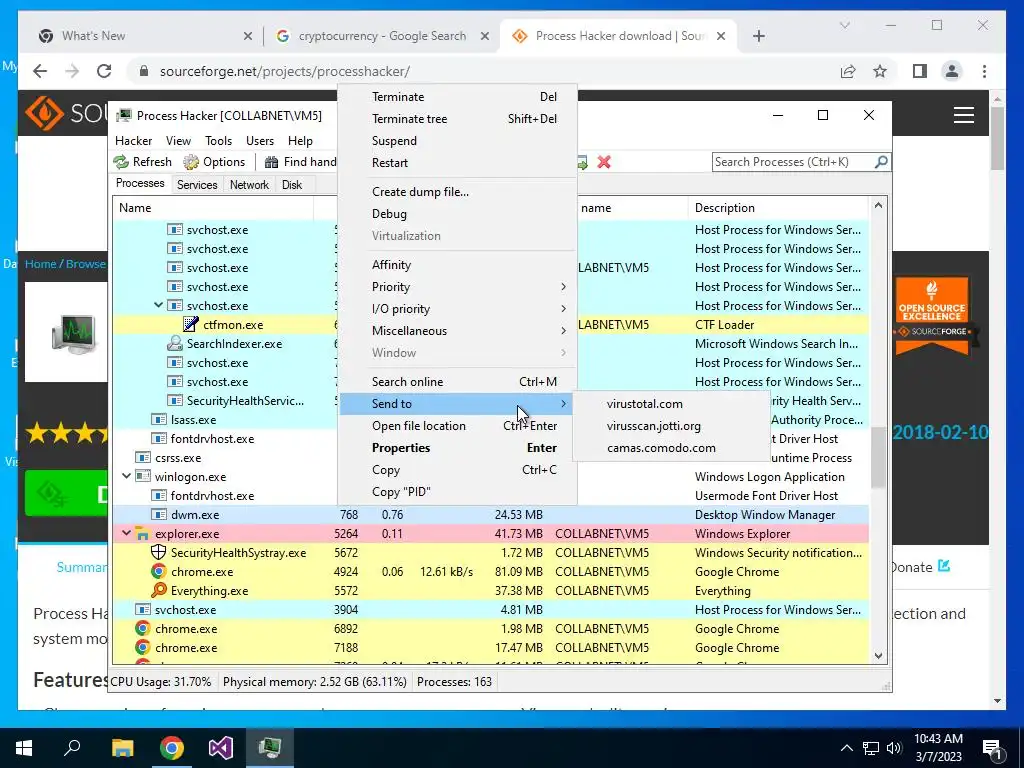1024x768 pixels.
Task: Go back with the browser back arrow
Action: click(40, 71)
